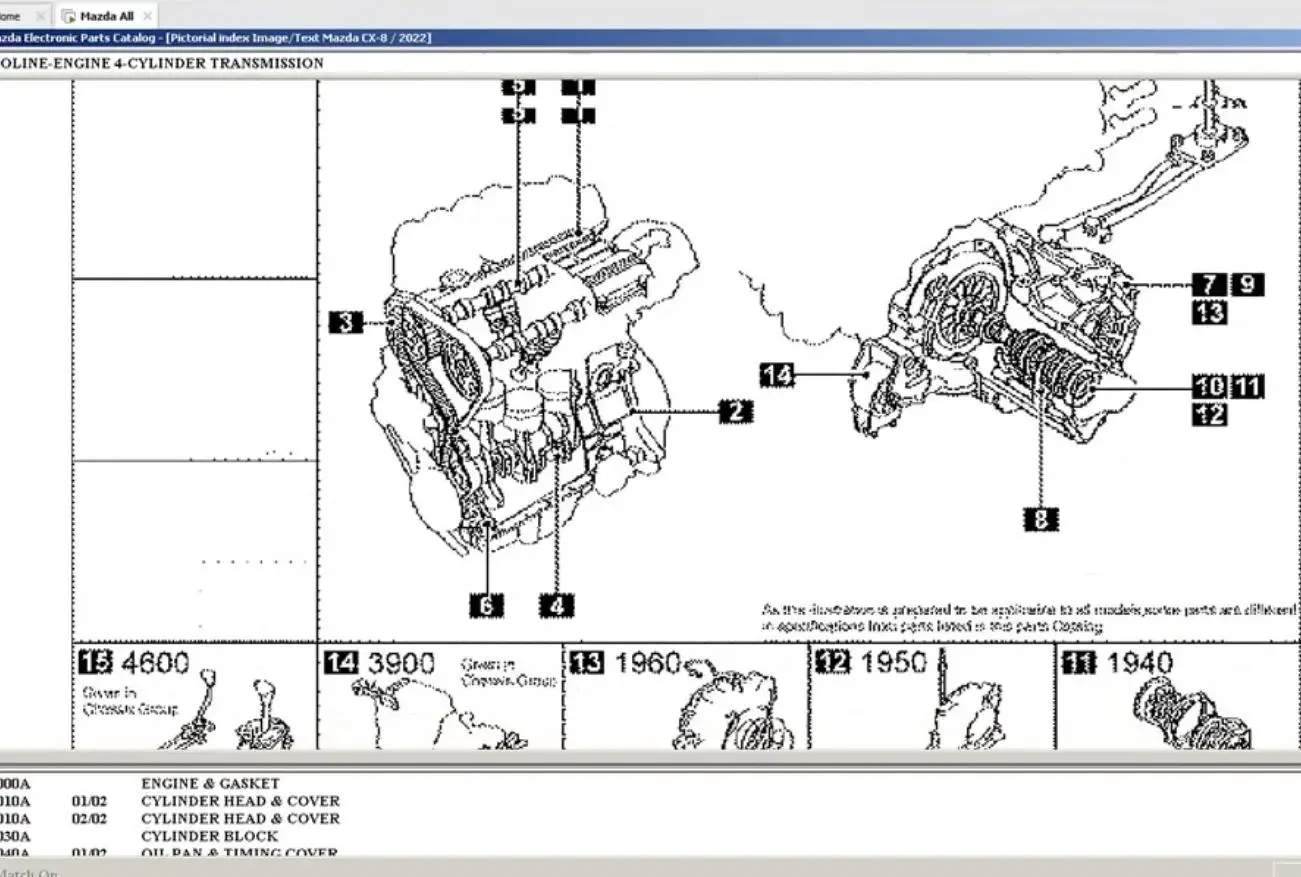Select callout number 3 on engine diagram
Screen dimensions: 1301x877
[x=345, y=322]
